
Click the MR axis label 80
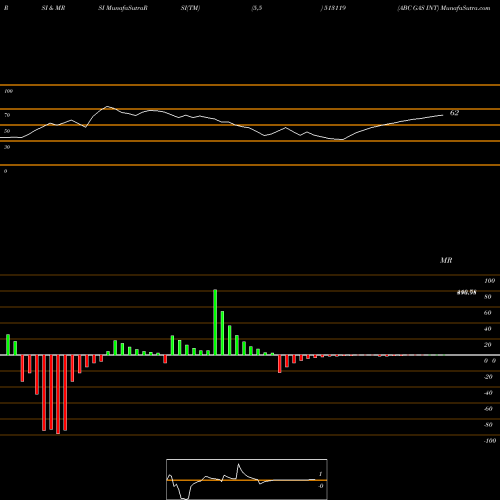tap(488, 297)
